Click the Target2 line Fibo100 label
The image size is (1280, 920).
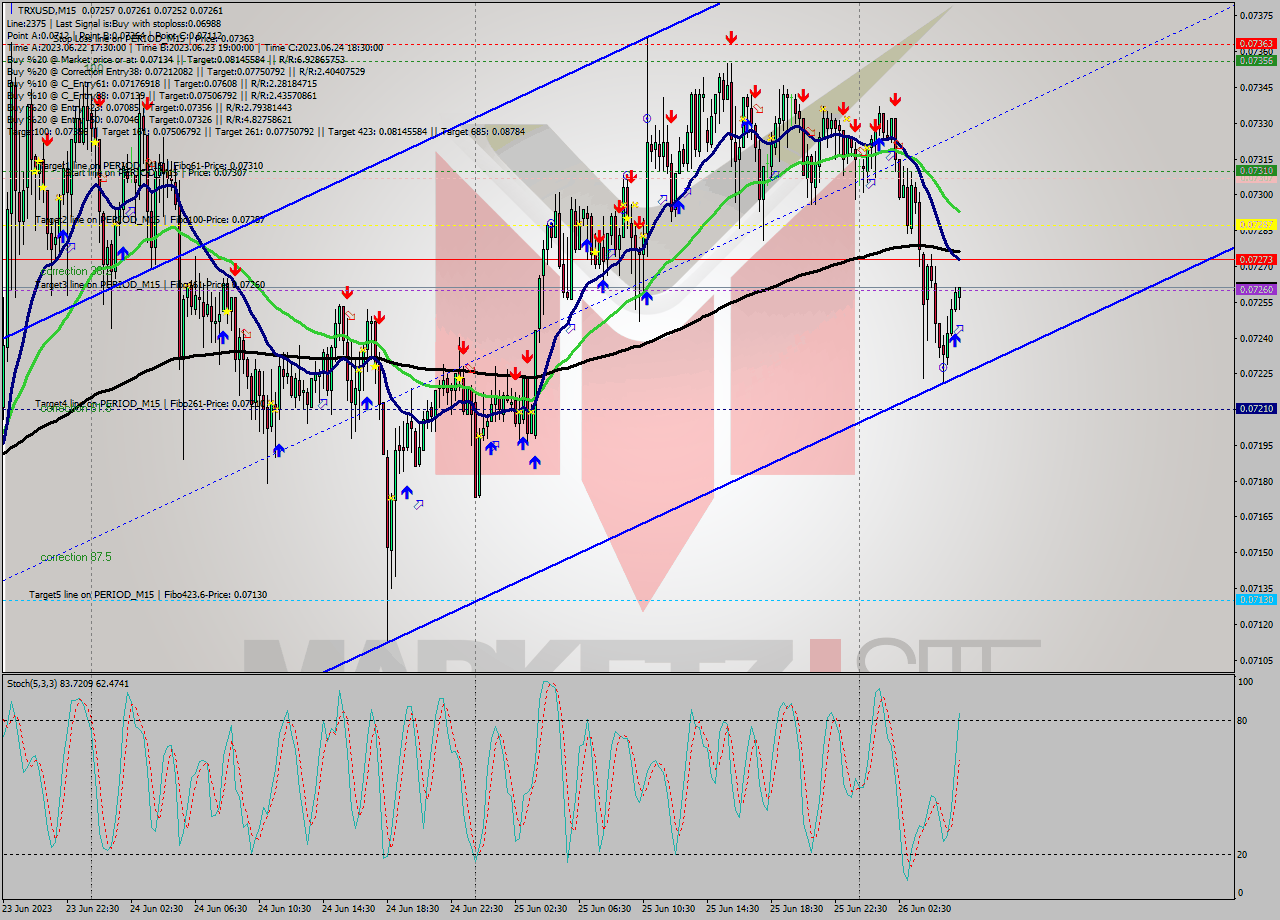pos(150,219)
